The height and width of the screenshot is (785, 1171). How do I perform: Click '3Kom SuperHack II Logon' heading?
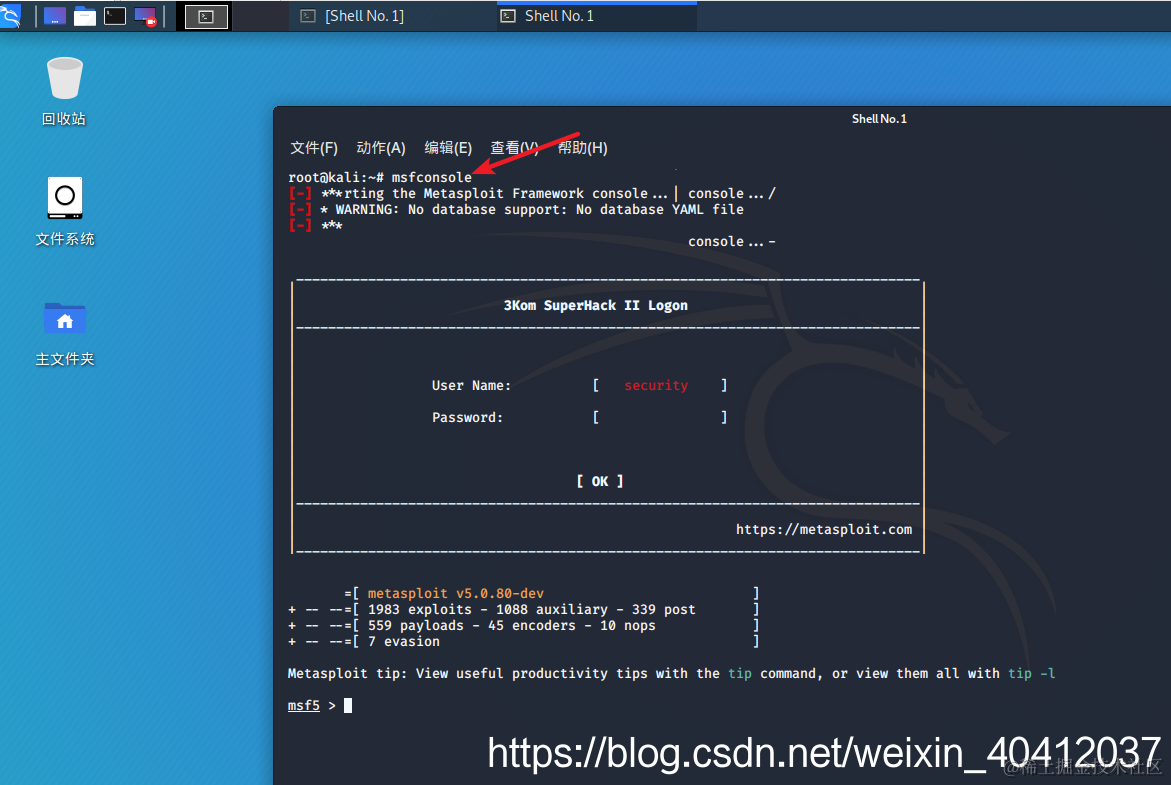coord(595,305)
